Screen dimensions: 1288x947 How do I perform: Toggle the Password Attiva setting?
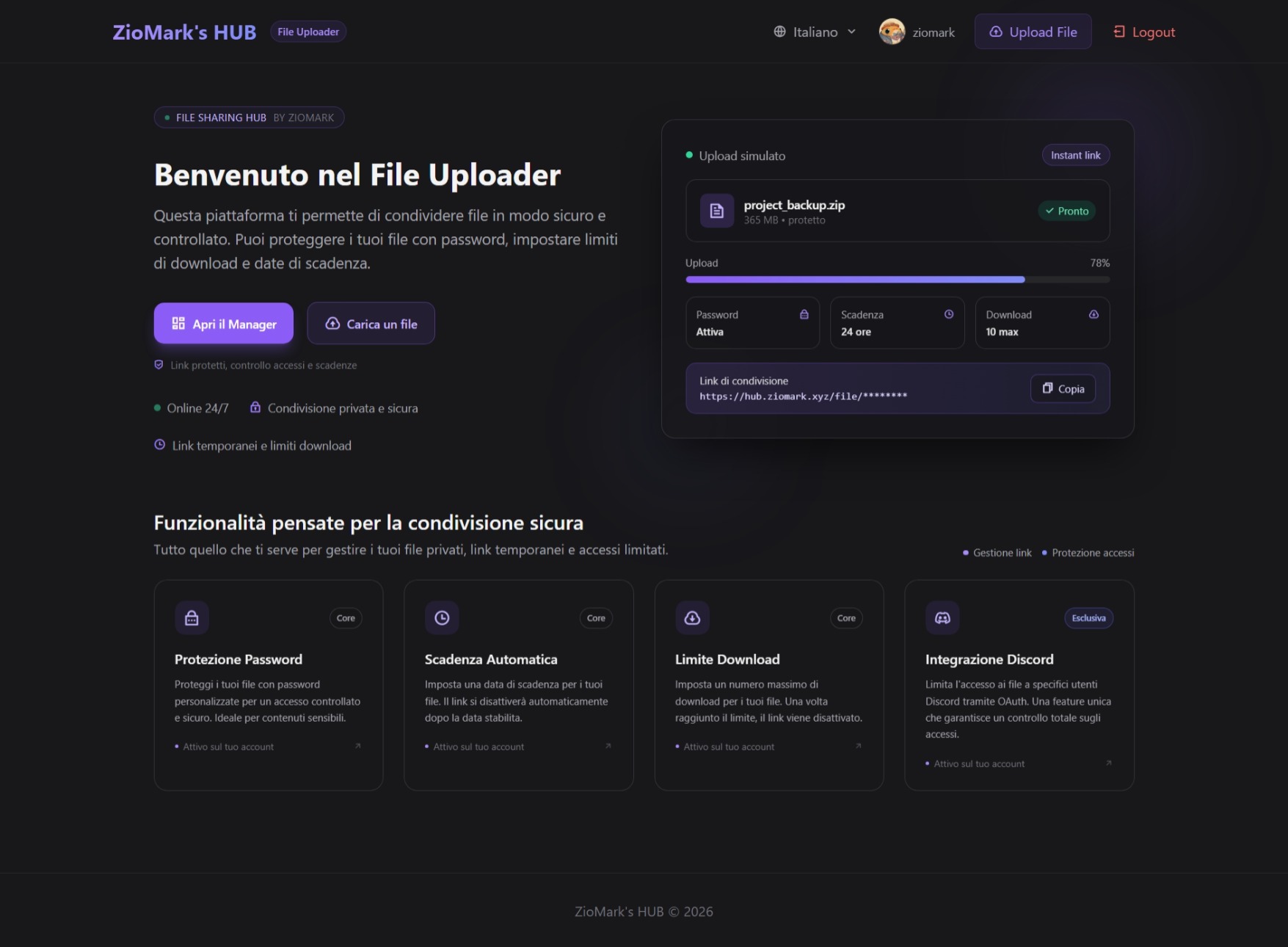752,323
